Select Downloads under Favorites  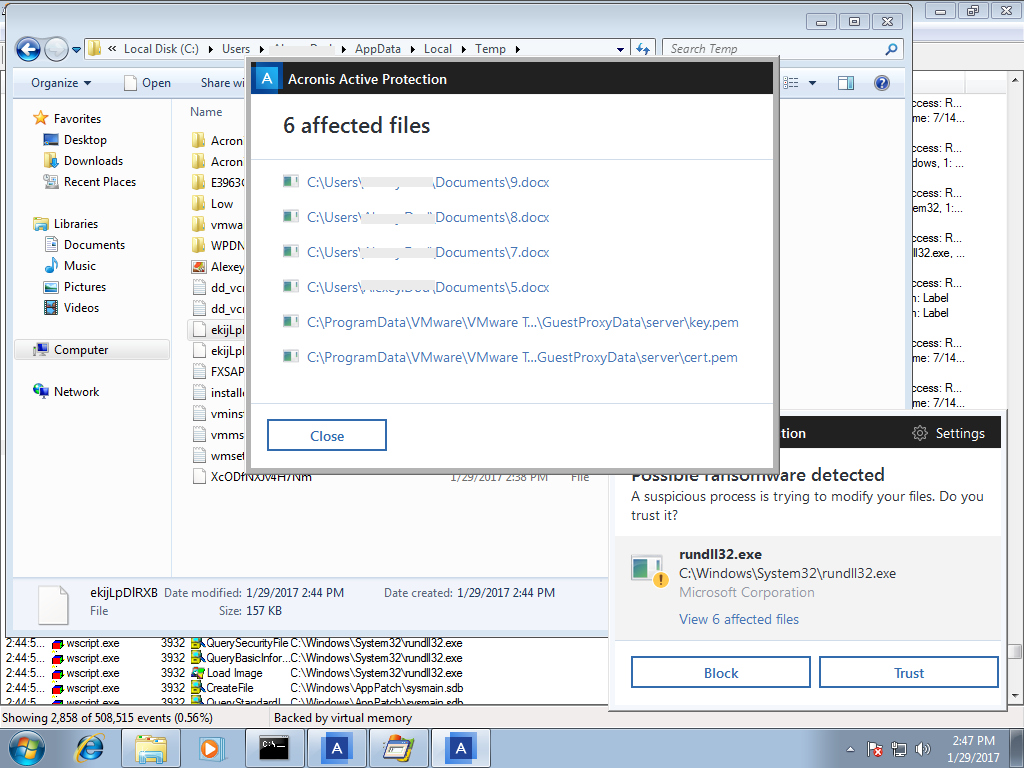(83, 161)
